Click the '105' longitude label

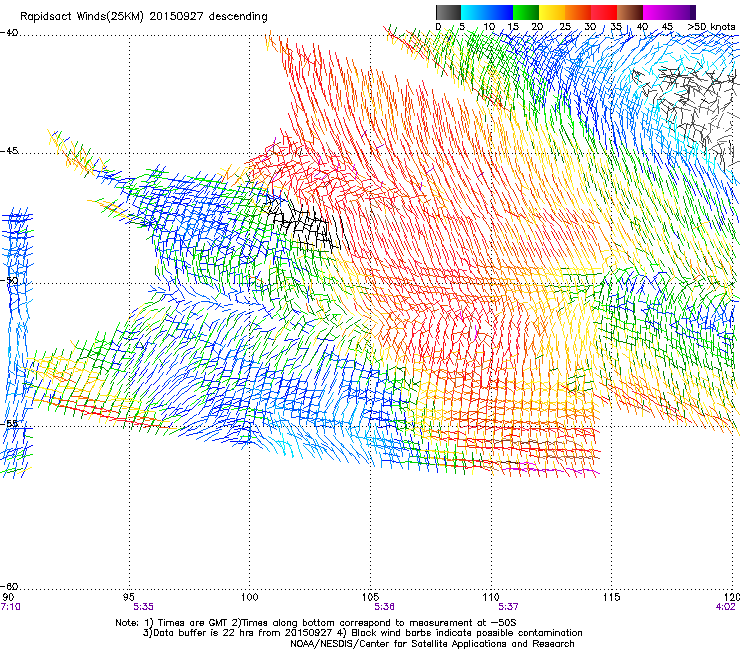coord(370,597)
